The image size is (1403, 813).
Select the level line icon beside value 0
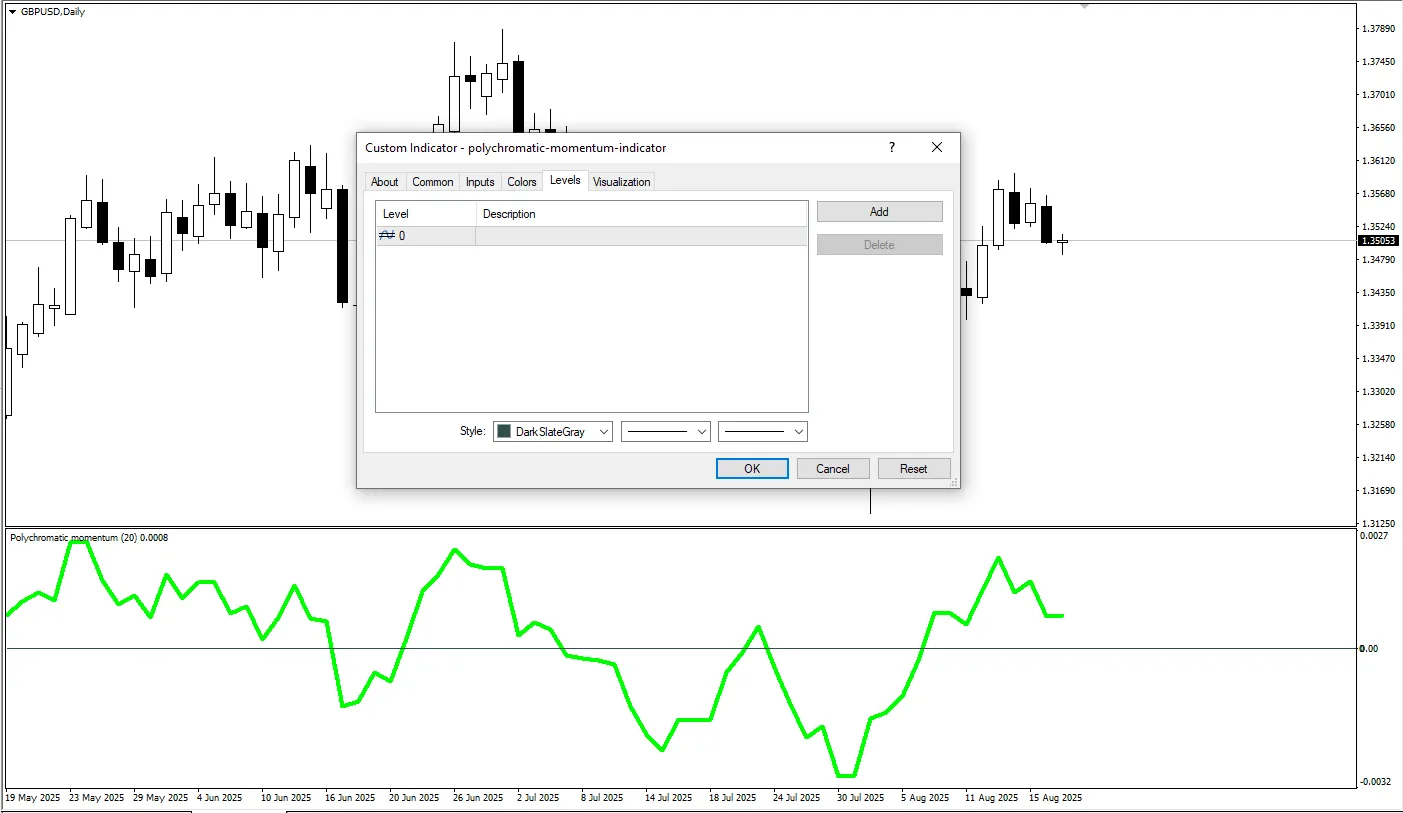(x=386, y=235)
